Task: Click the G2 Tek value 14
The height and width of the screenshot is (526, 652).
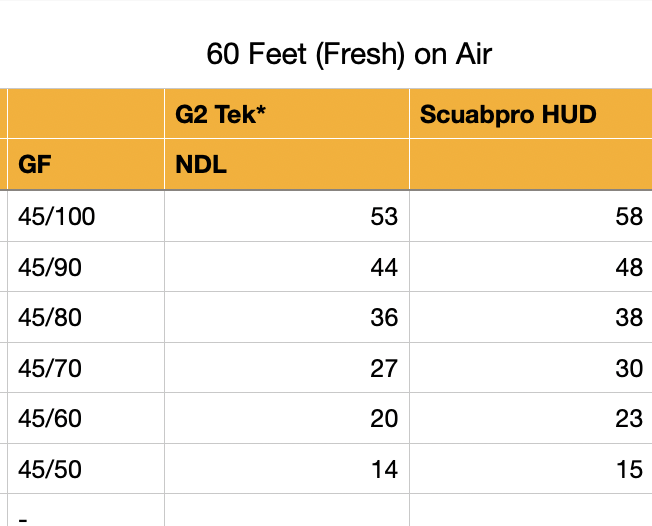Action: [x=286, y=470]
